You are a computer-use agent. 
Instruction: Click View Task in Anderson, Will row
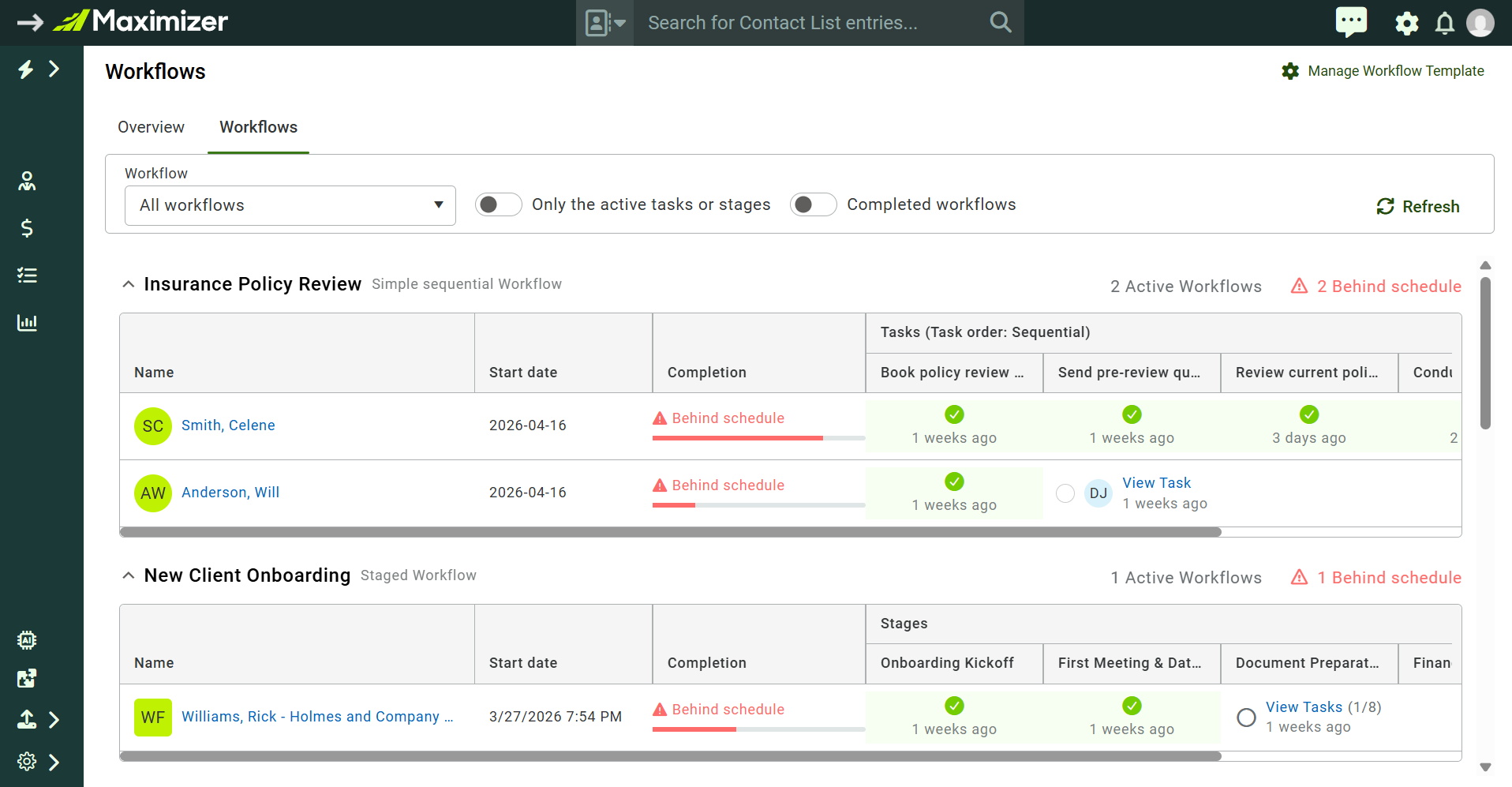pyautogui.click(x=1156, y=483)
